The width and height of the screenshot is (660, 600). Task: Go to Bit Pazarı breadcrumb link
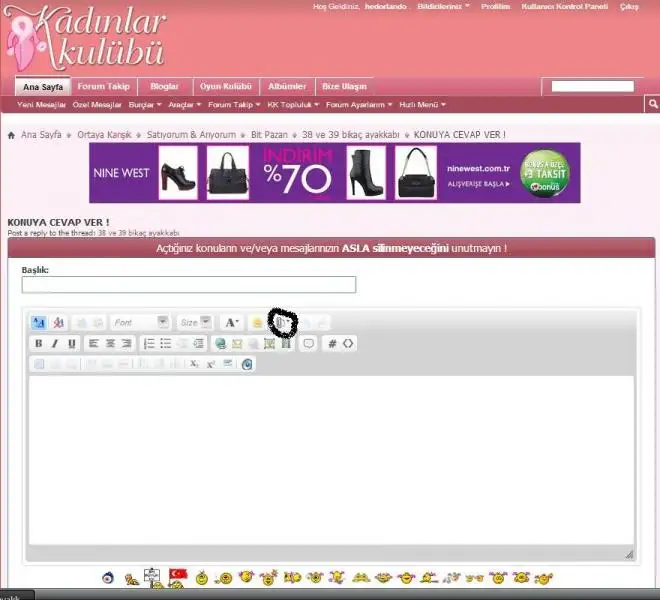[269, 134]
